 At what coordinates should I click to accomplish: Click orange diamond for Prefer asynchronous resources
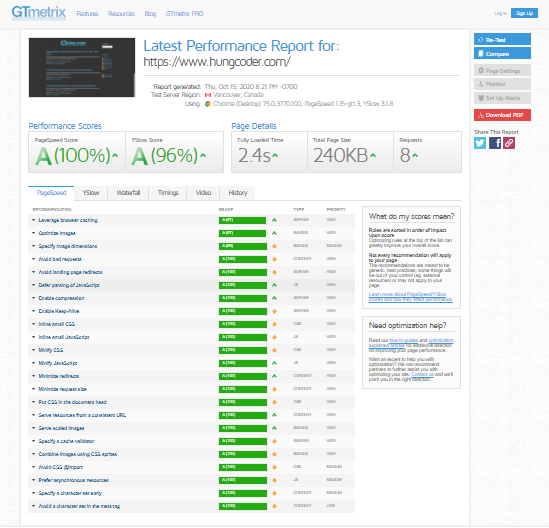click(x=274, y=480)
